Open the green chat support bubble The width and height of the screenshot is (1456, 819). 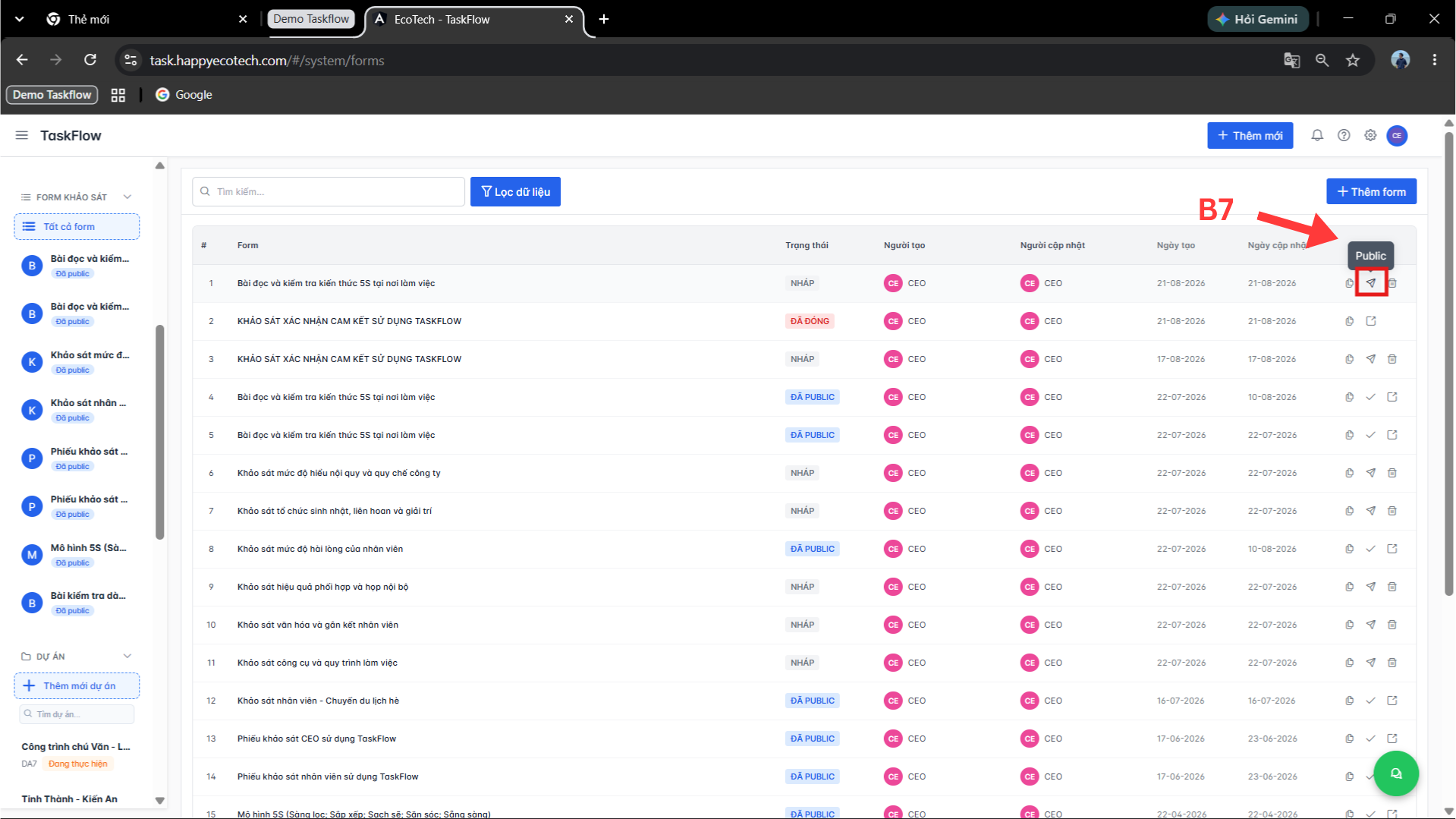point(1396,773)
